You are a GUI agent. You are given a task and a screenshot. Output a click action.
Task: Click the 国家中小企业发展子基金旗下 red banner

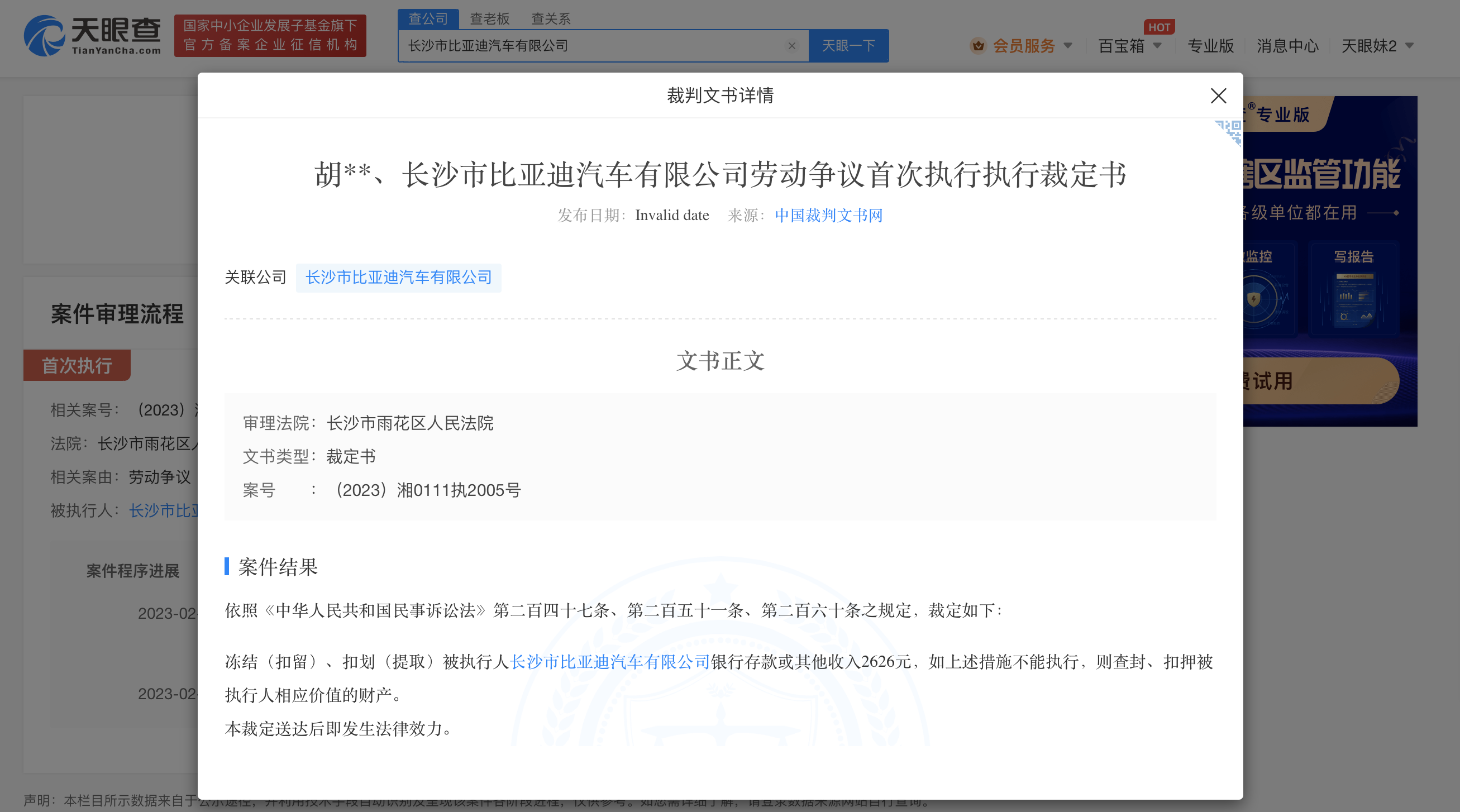point(270,36)
